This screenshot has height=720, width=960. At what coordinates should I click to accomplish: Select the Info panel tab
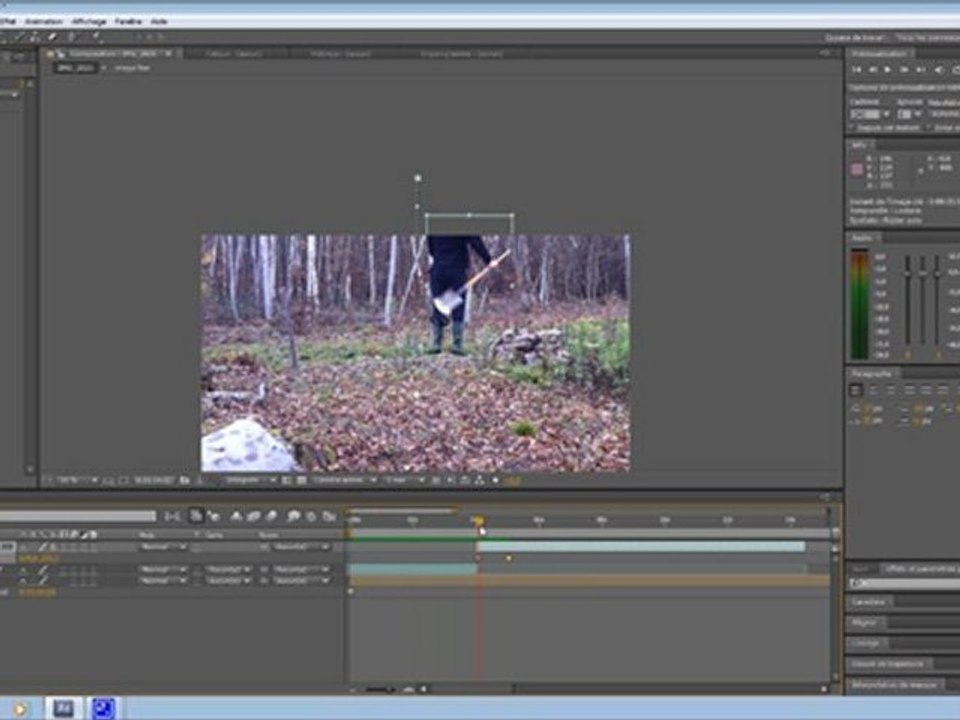point(858,145)
